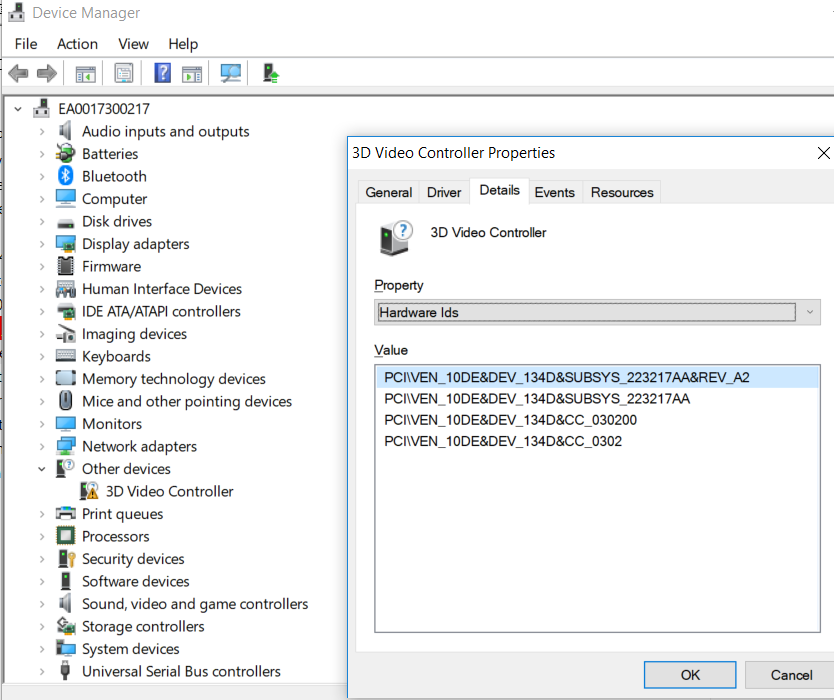
Task: Switch to the Driver tab
Action: [x=444, y=192]
